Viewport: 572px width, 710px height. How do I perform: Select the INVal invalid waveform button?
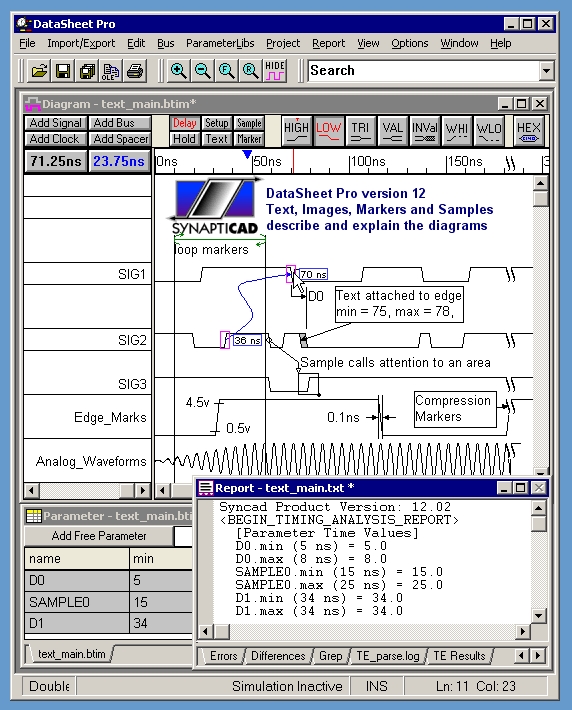tap(424, 131)
